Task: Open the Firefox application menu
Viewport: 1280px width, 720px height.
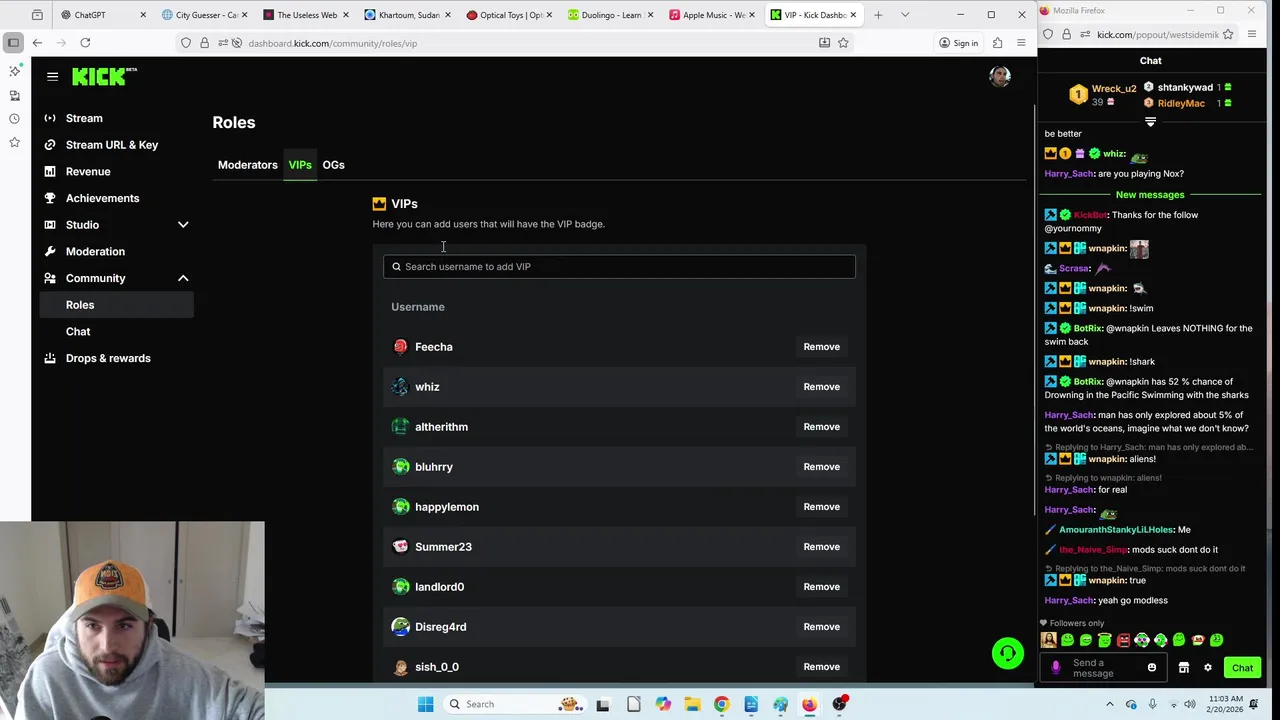Action: coord(1021,43)
